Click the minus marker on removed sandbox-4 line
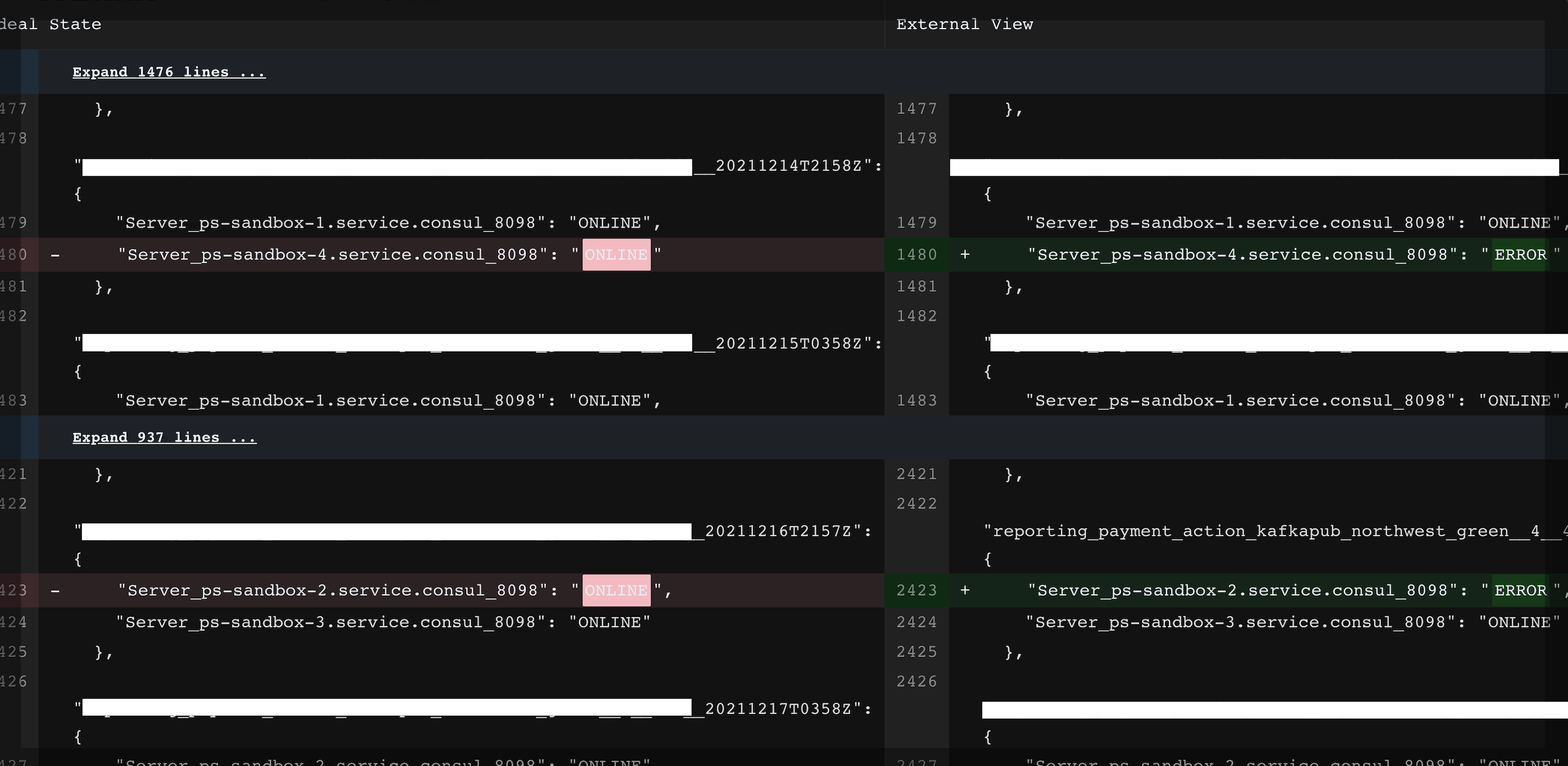Viewport: 1568px width, 766px height. pos(56,254)
